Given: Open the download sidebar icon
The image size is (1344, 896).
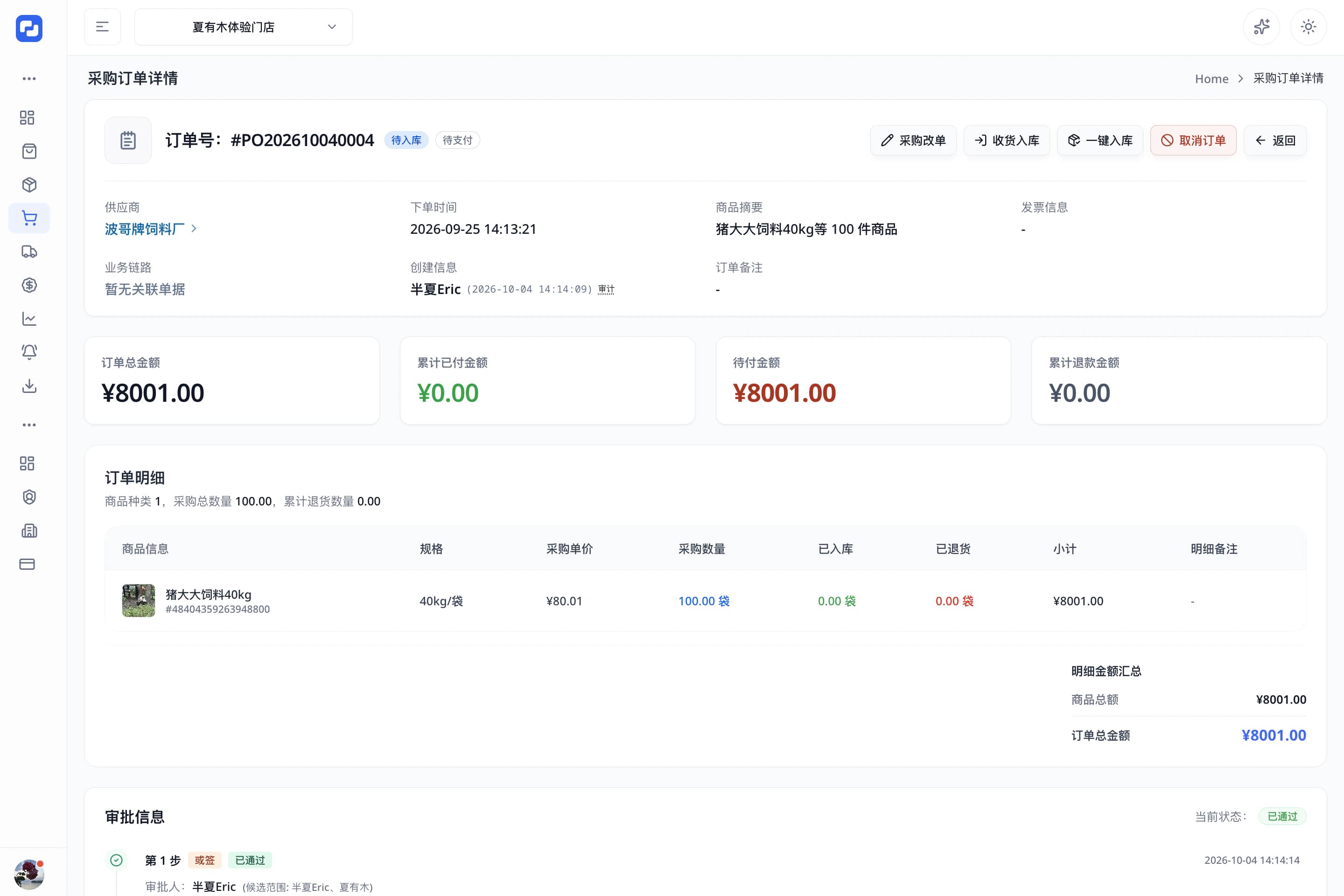Looking at the screenshot, I should pos(29,386).
